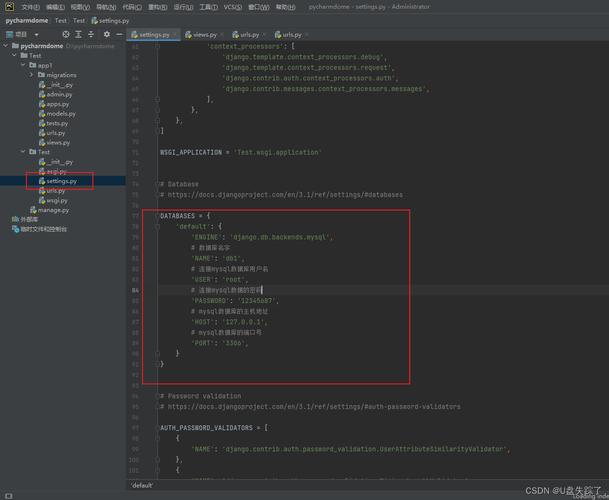The height and width of the screenshot is (500, 609).
Task: Click the 'ENGINE' mysql backend line
Action: coord(262,237)
